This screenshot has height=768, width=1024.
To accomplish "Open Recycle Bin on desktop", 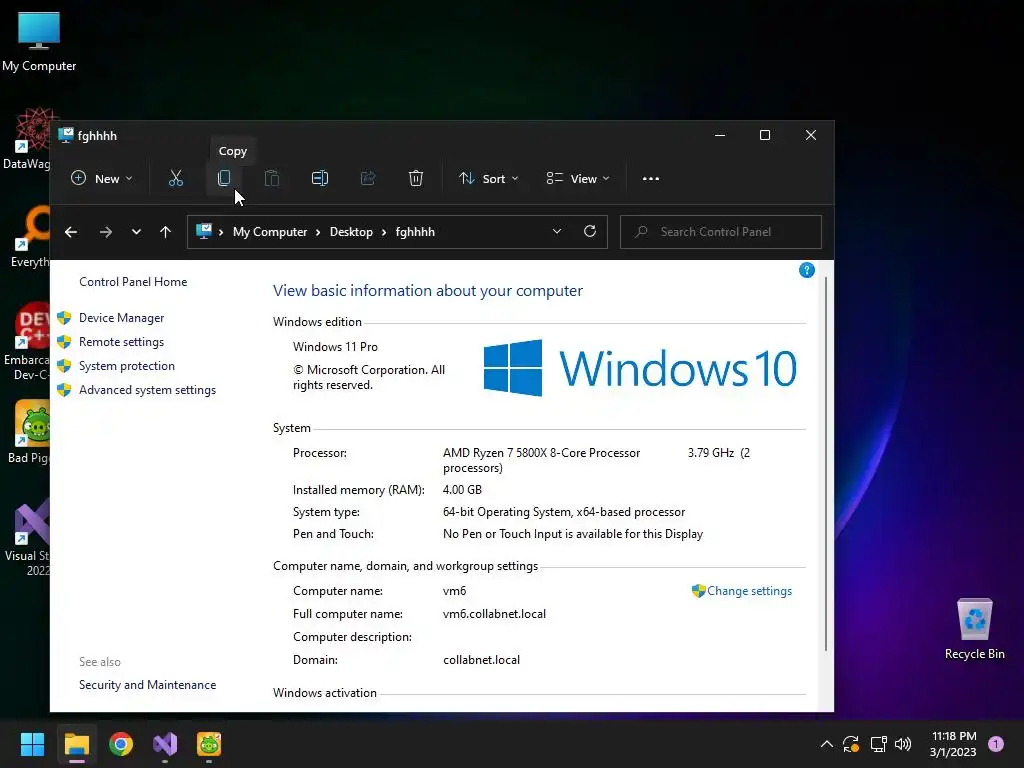I will (x=974, y=628).
